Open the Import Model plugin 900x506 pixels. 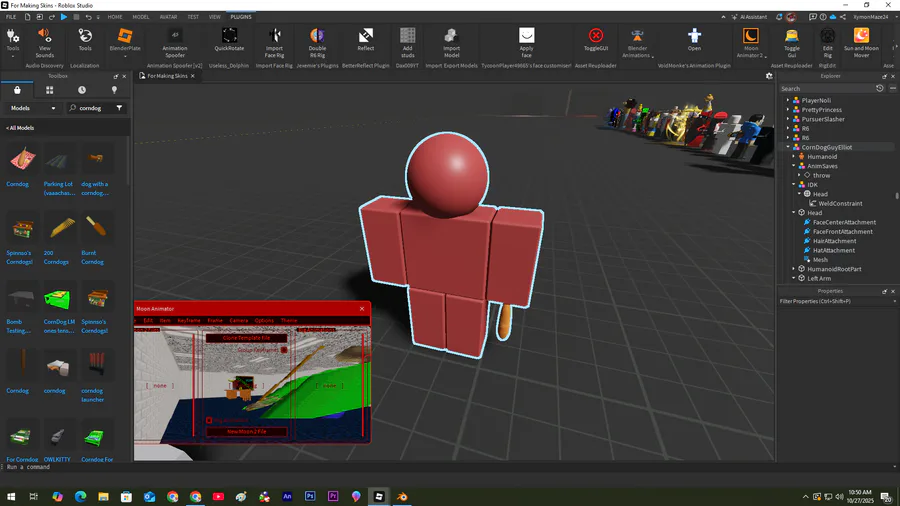click(451, 42)
